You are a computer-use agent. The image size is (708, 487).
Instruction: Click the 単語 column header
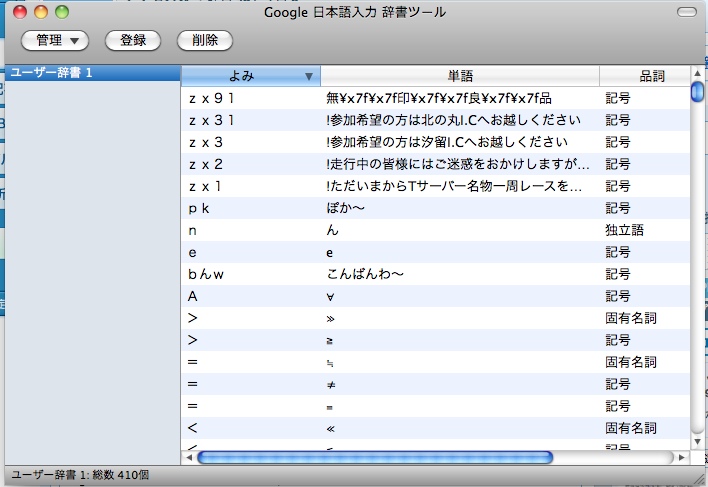[x=460, y=76]
